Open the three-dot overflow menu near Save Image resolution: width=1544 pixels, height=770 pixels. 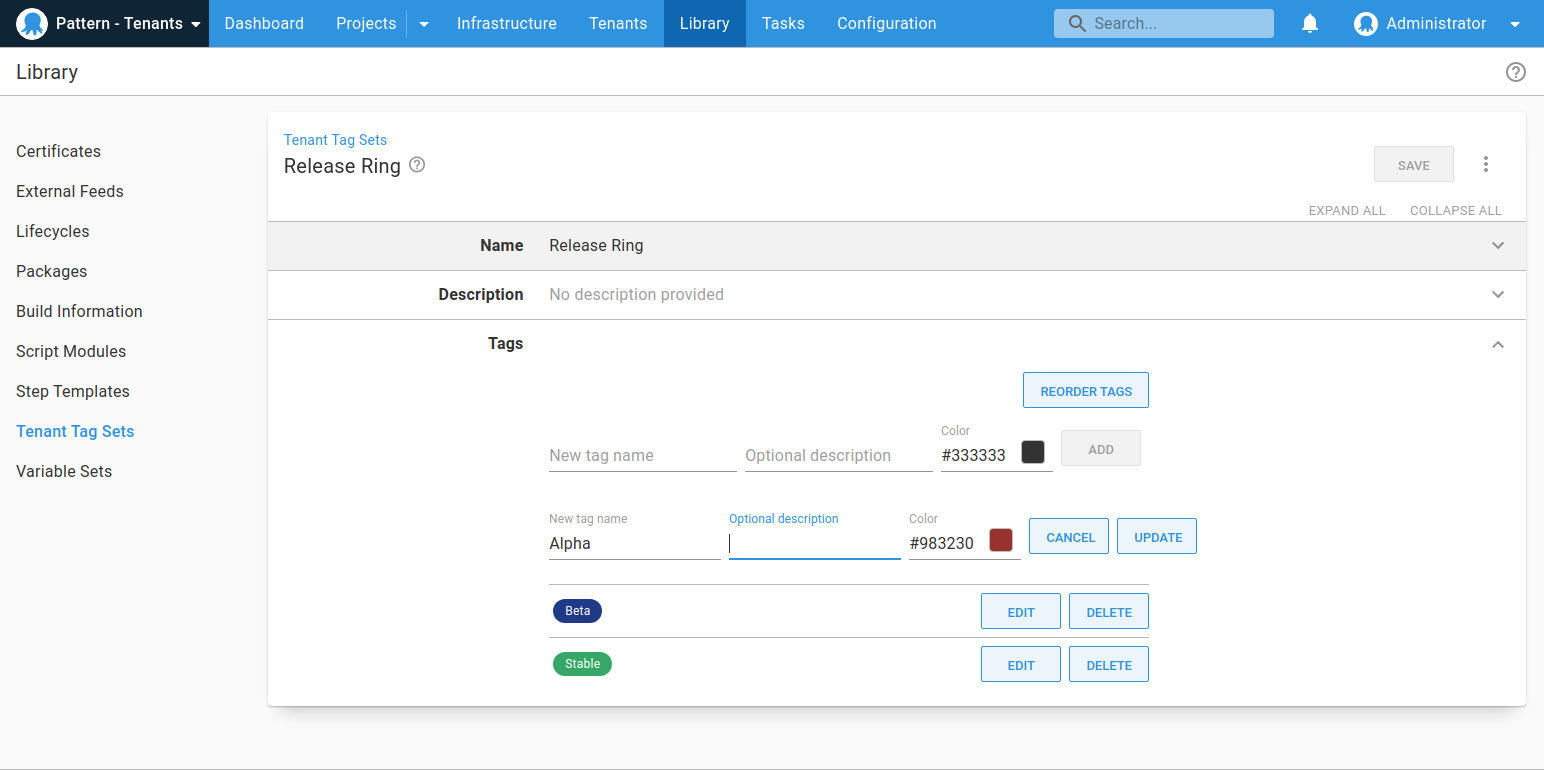[x=1486, y=165]
